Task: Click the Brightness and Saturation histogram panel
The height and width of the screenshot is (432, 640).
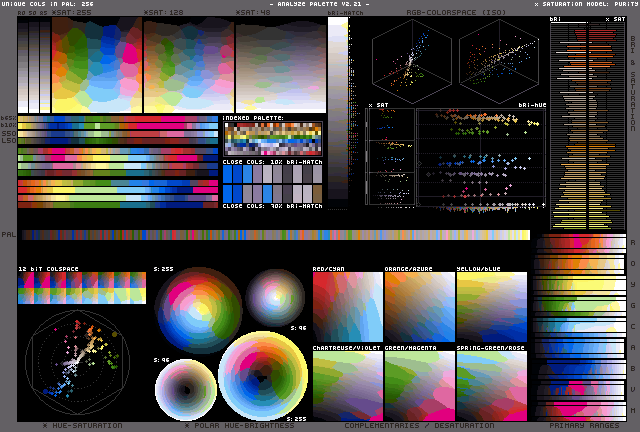Action: tap(588, 122)
